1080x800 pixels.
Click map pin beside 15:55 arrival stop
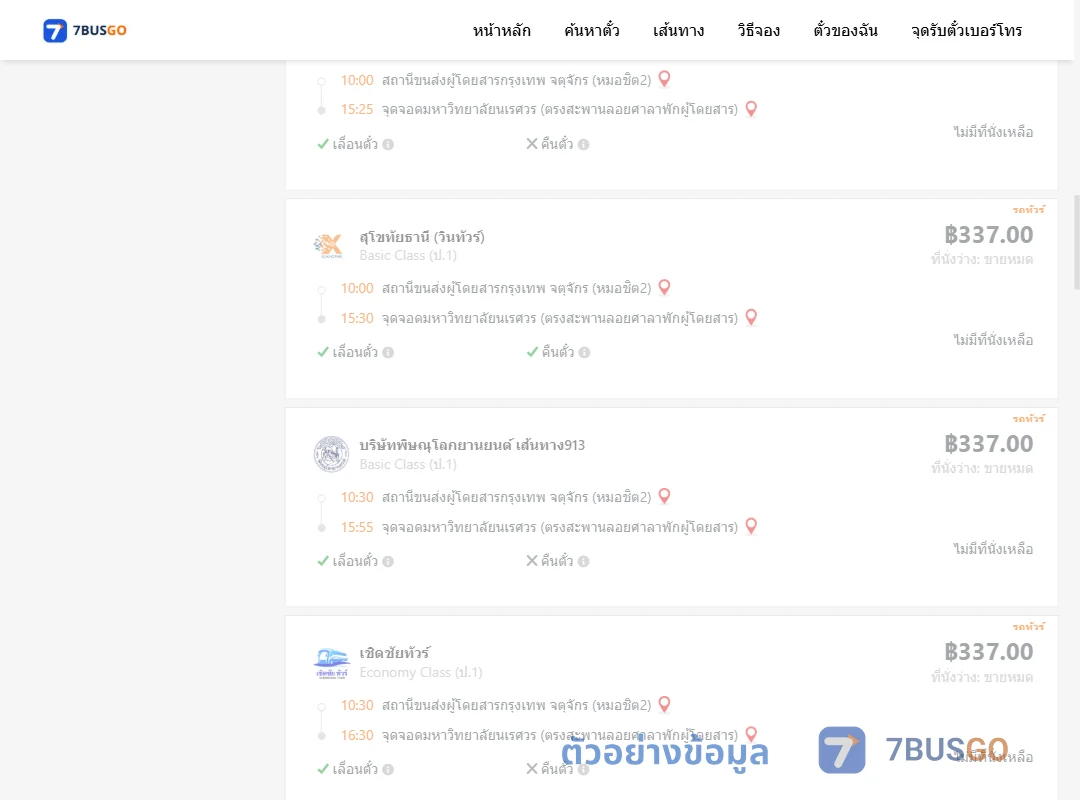[751, 526]
